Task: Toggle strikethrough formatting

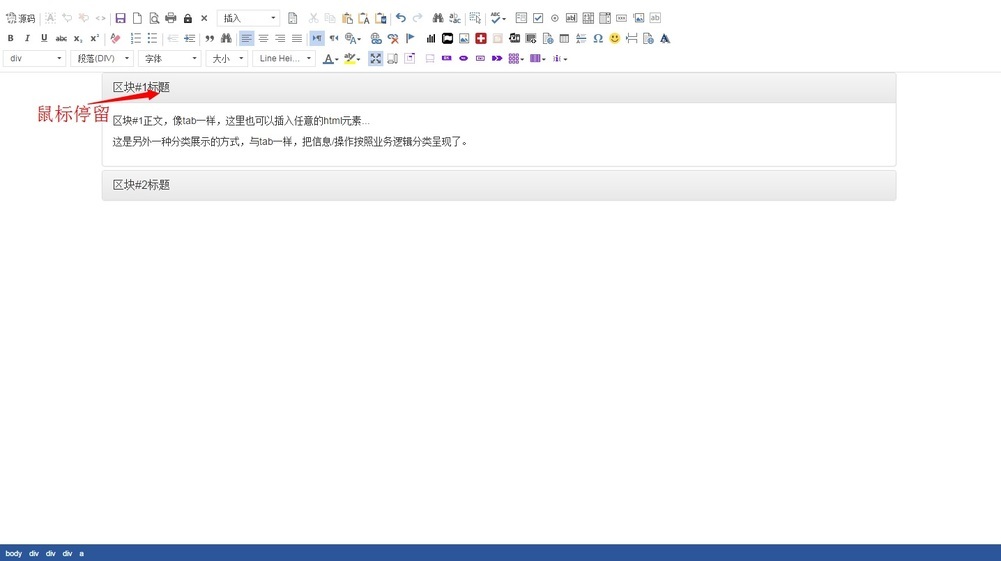Action: click(61, 39)
